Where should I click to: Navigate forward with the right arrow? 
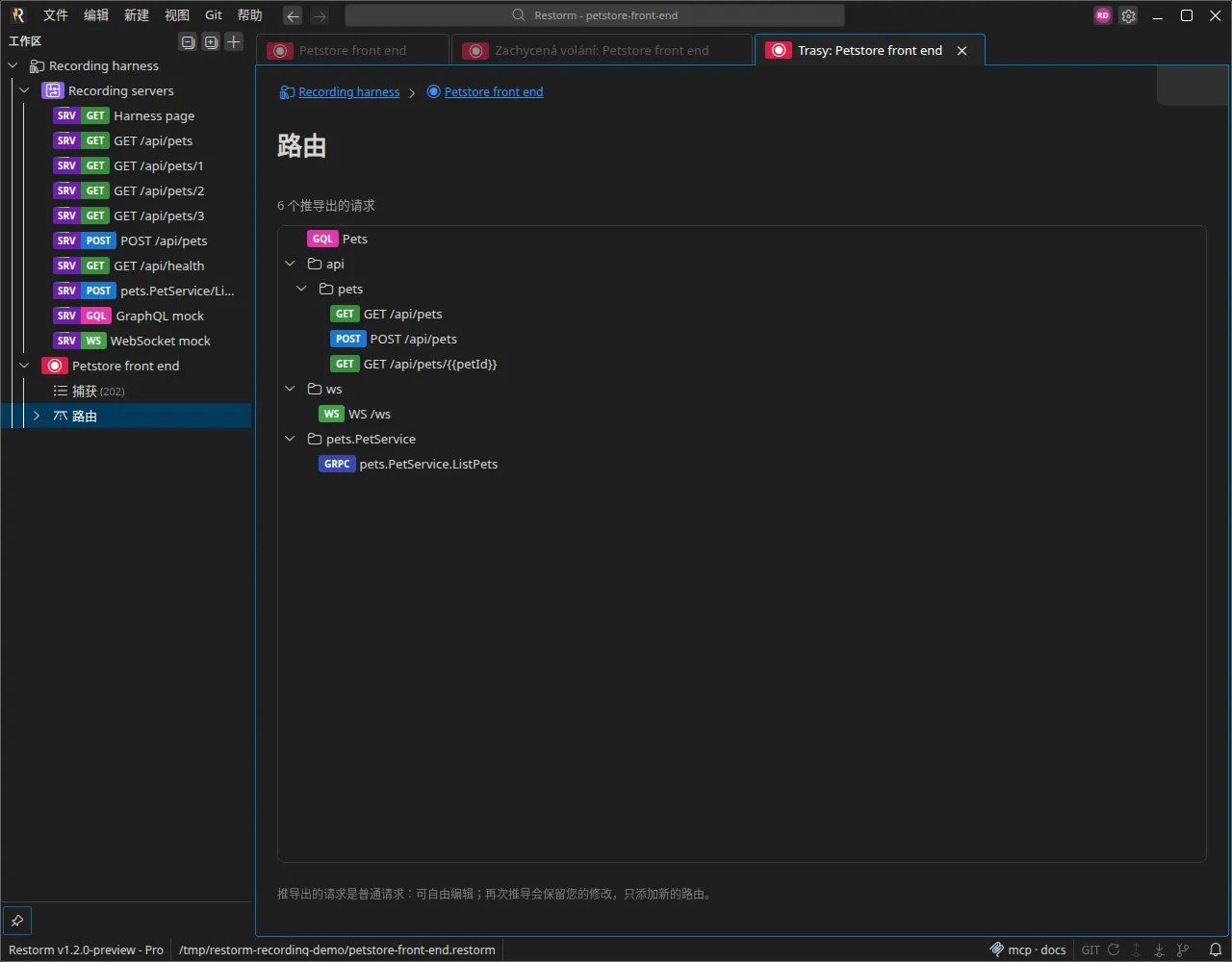pyautogui.click(x=320, y=15)
